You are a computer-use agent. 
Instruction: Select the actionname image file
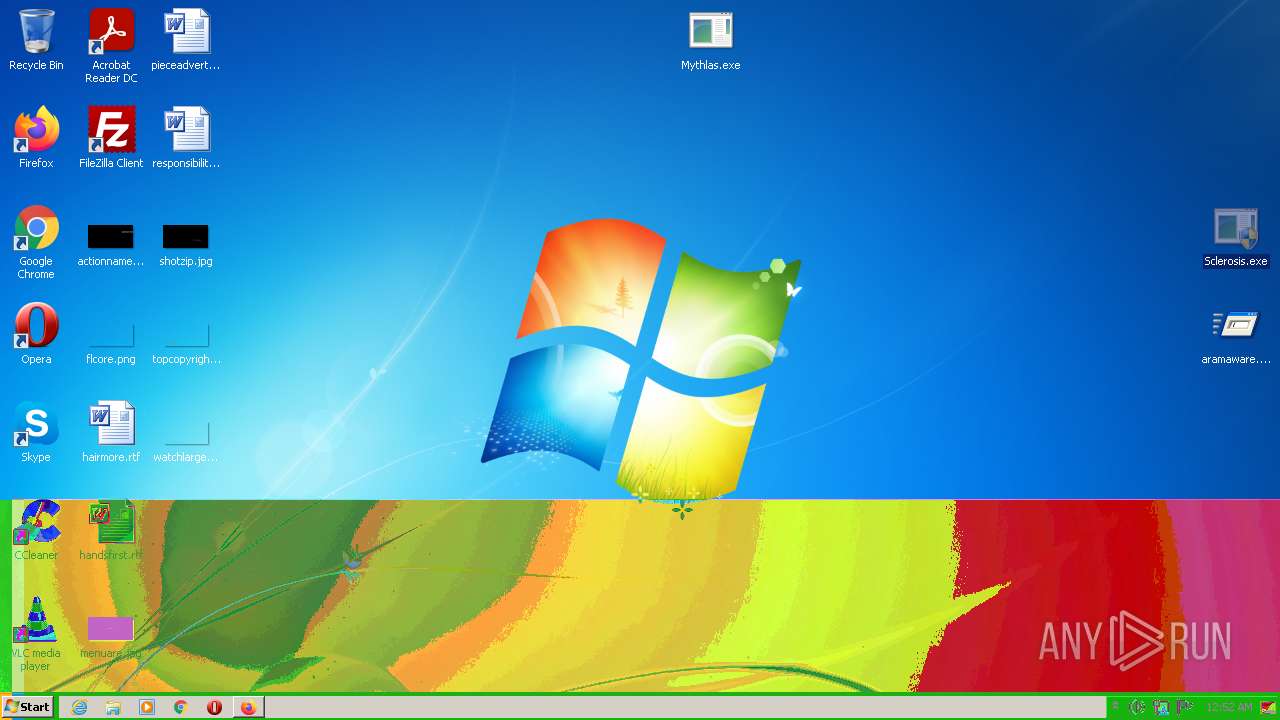pyautogui.click(x=111, y=246)
